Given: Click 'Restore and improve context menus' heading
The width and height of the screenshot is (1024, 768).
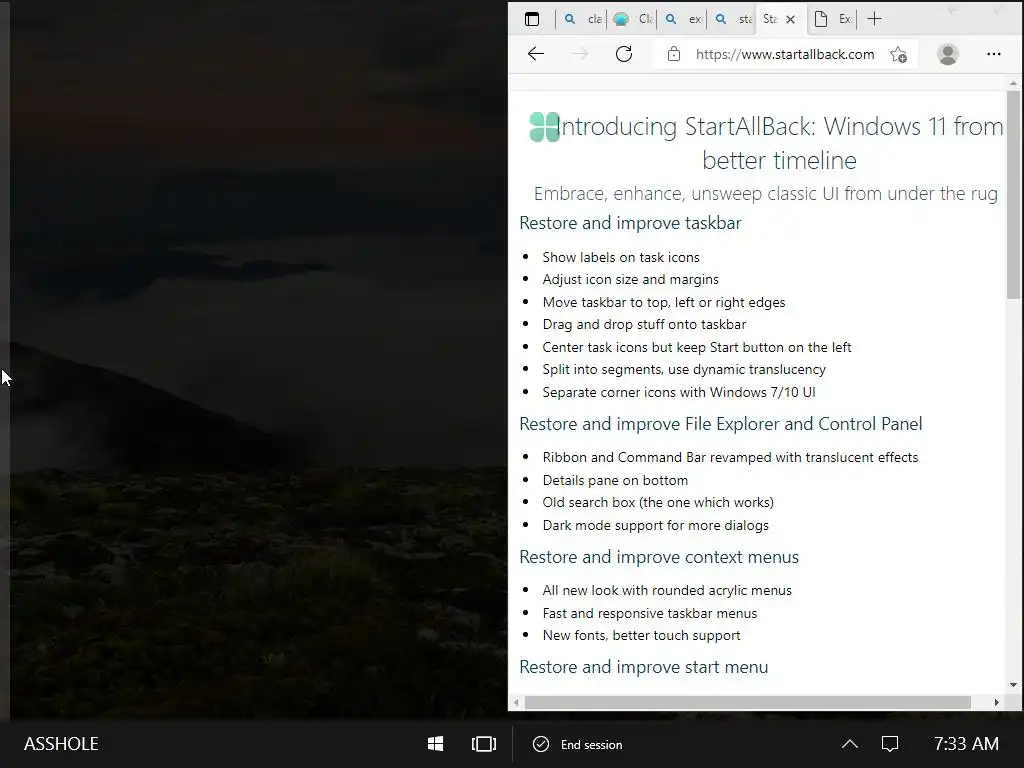Looking at the screenshot, I should click(659, 557).
